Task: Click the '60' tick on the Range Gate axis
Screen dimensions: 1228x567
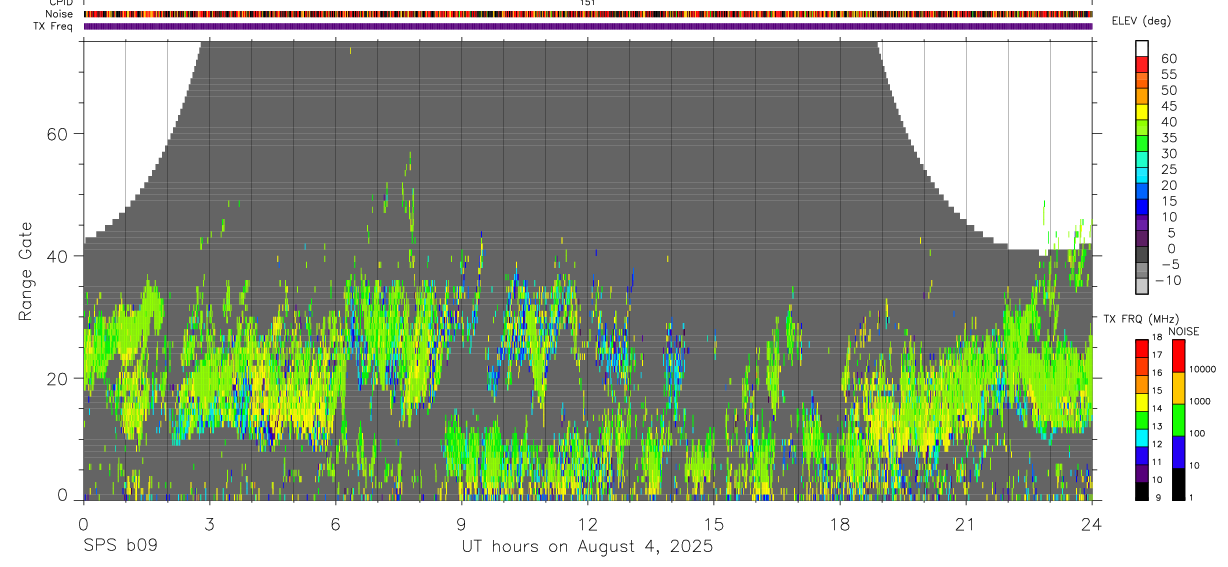Action: coord(59,134)
